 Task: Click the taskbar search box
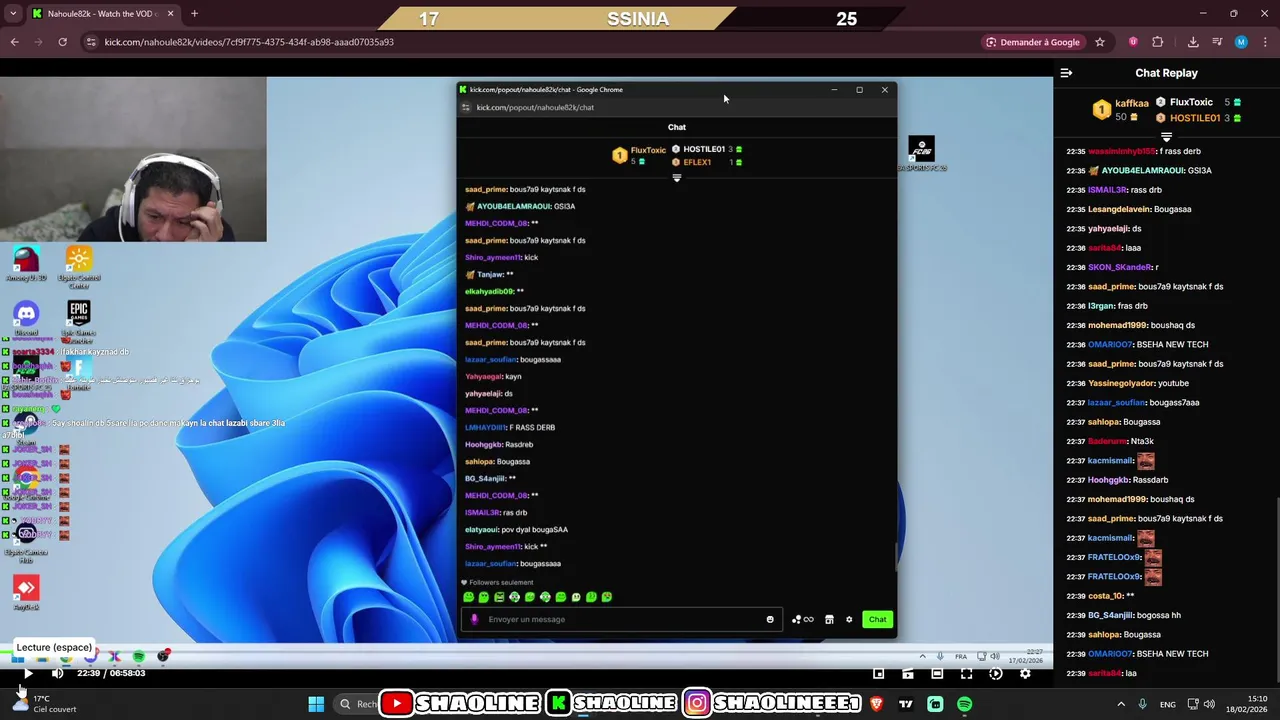pyautogui.click(x=357, y=704)
